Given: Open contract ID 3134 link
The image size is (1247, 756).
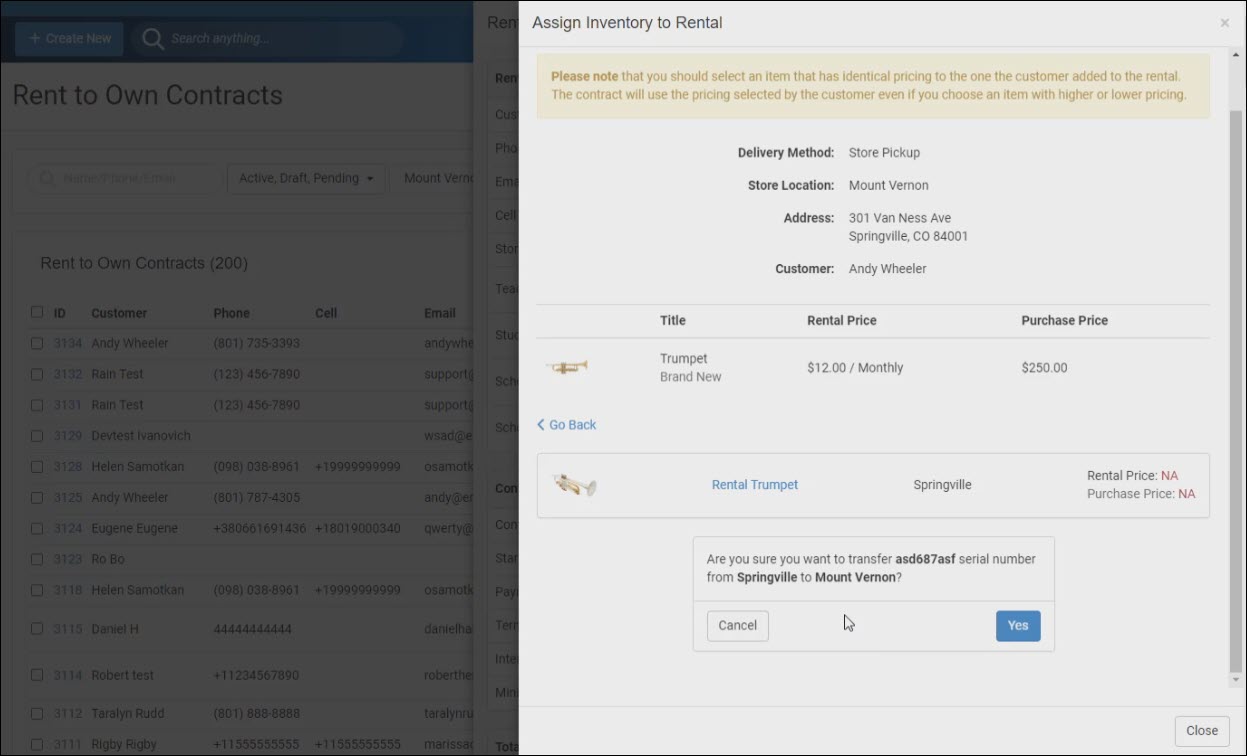Looking at the screenshot, I should click(x=68, y=343).
